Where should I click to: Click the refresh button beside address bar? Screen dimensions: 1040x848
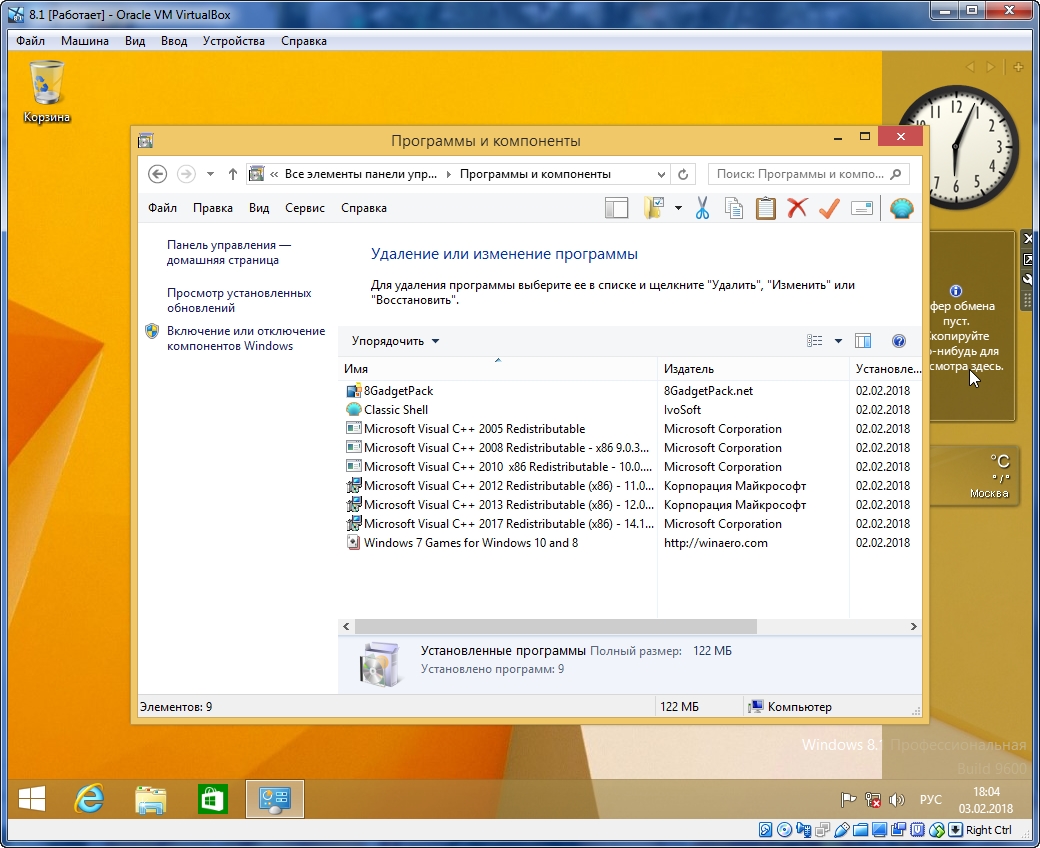point(684,174)
